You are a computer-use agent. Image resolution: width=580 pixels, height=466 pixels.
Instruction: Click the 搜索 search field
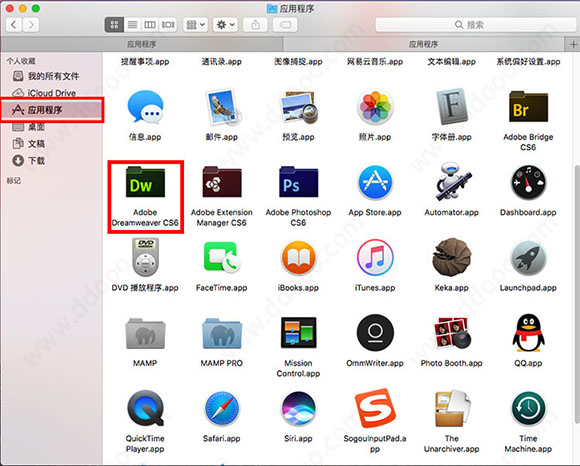click(476, 25)
